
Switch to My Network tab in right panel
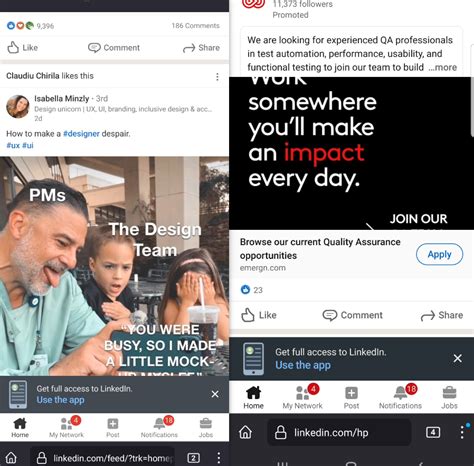[x=302, y=397]
